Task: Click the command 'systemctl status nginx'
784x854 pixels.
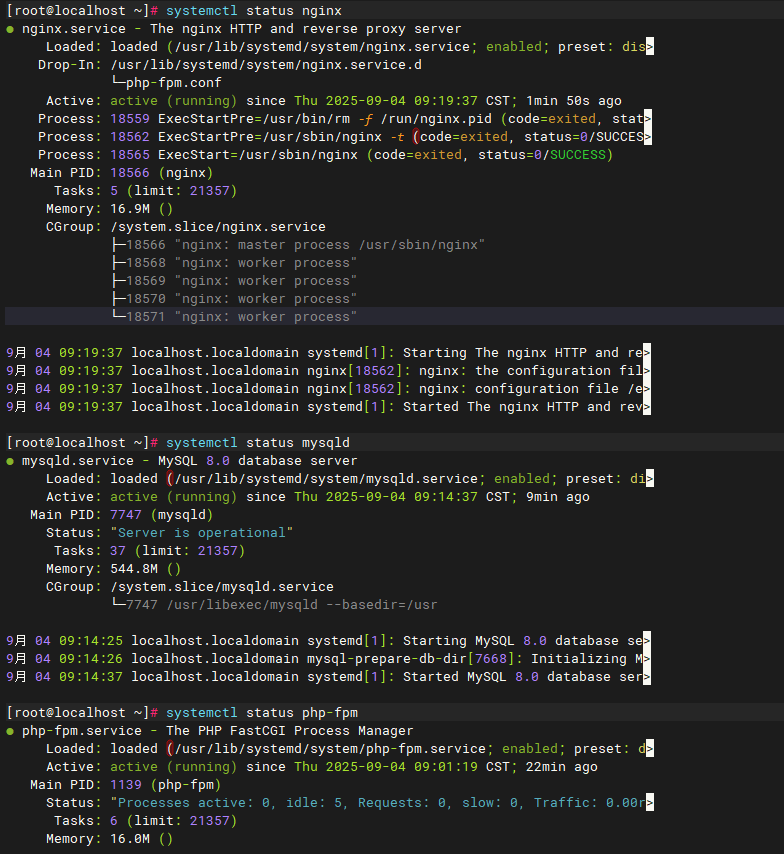Action: click(254, 11)
